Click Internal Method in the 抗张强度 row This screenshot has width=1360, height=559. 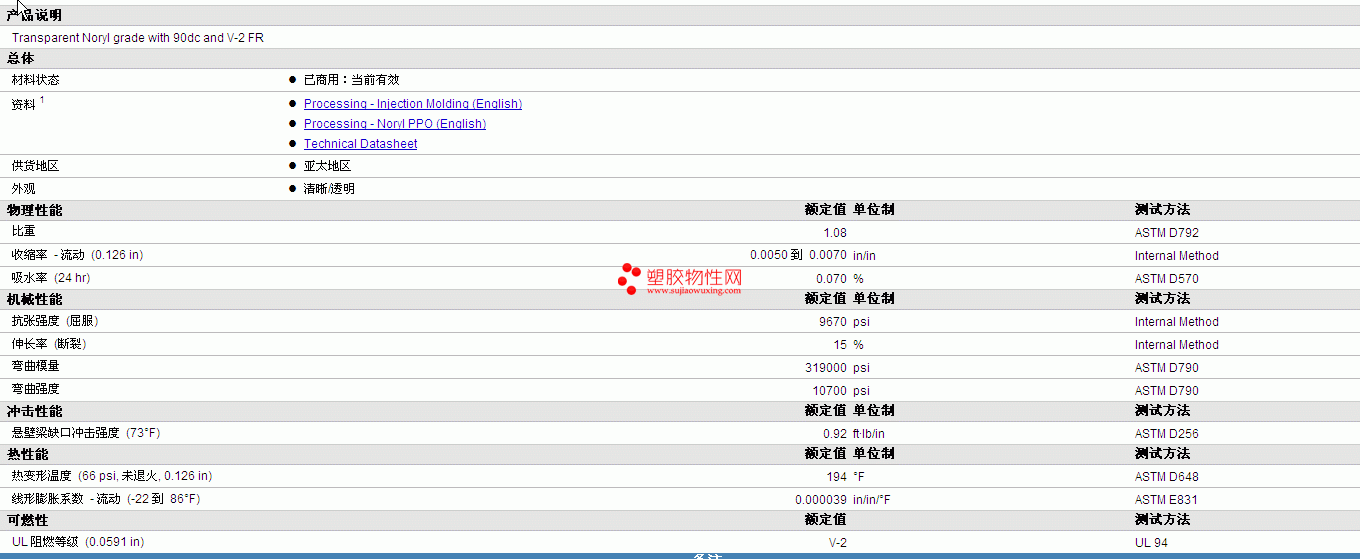tap(1177, 322)
